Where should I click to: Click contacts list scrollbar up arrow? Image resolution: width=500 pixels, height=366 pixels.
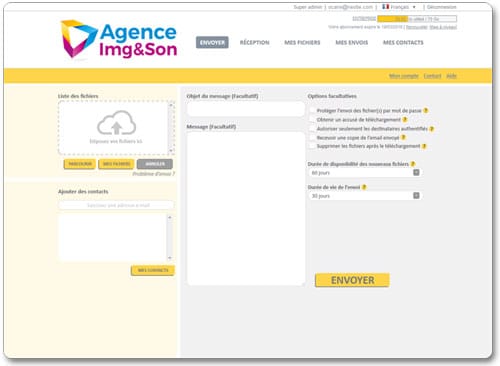pos(170,217)
